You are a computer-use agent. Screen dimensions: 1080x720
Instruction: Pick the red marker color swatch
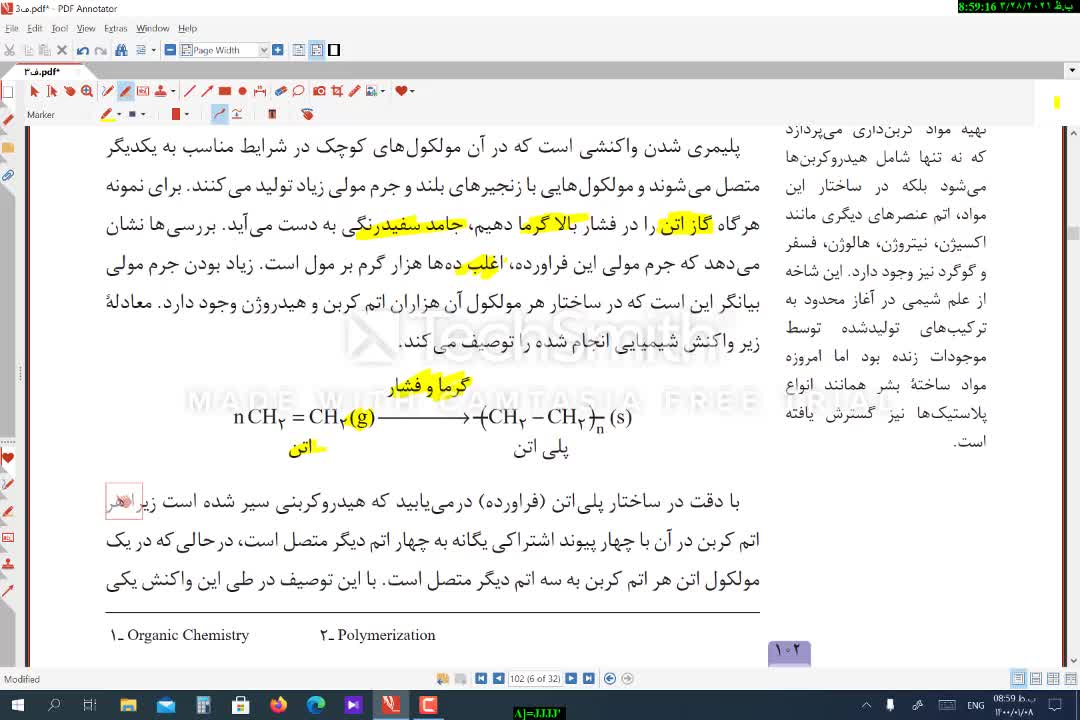(176, 114)
